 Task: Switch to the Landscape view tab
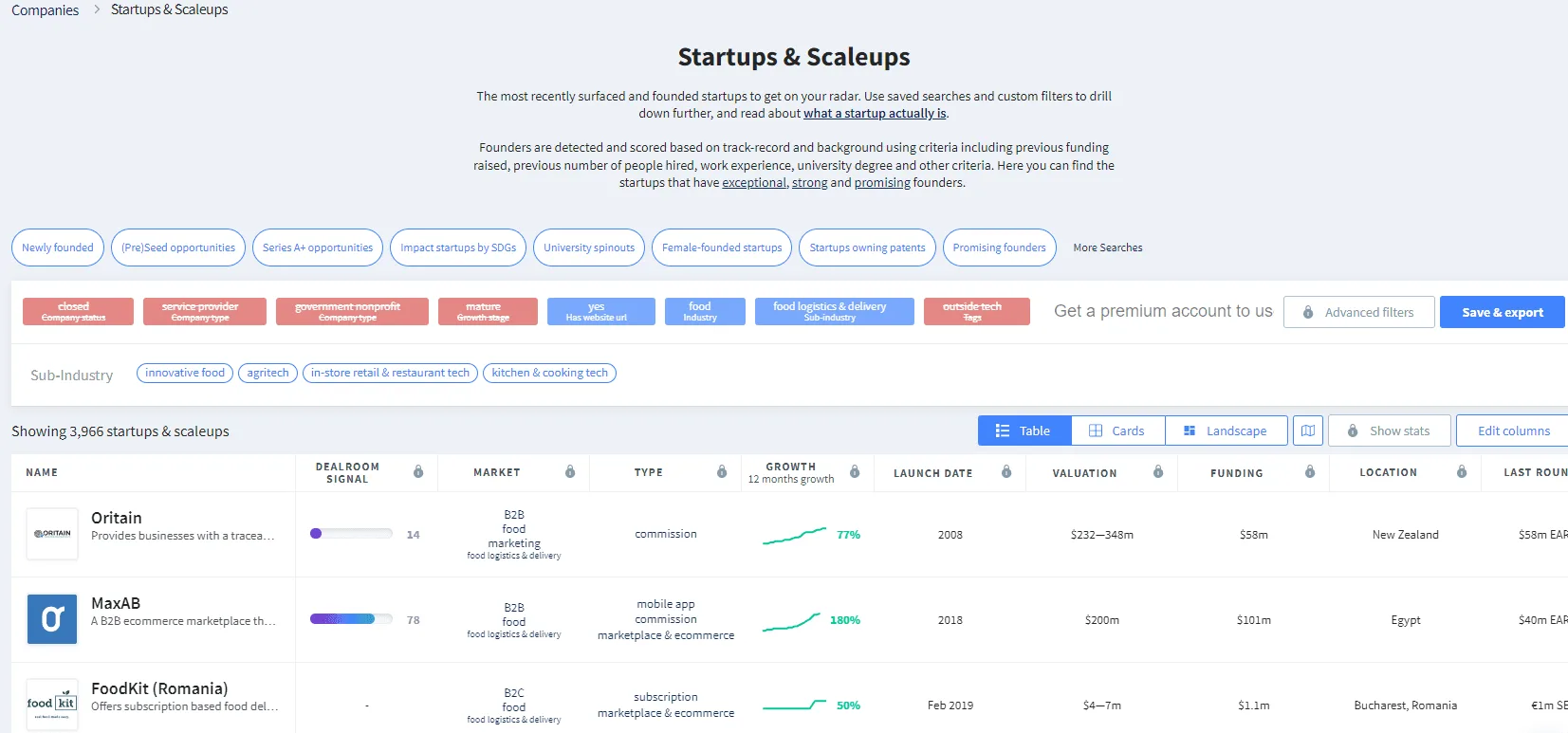[x=1227, y=431]
